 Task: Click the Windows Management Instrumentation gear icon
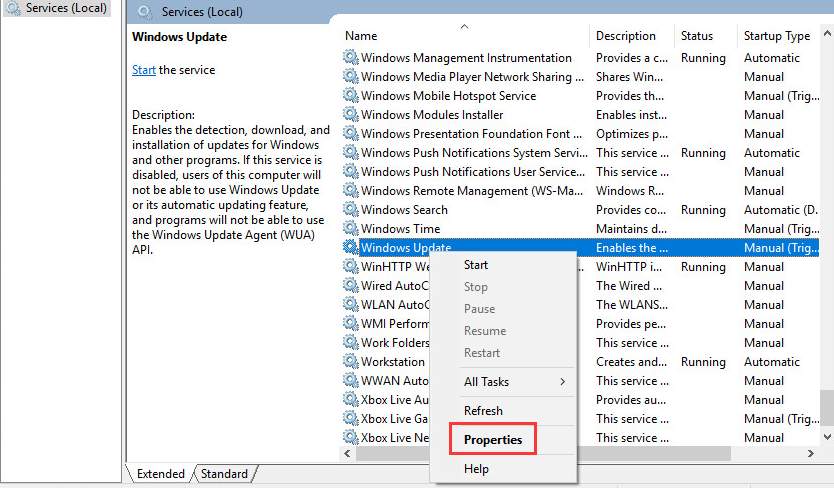351,57
